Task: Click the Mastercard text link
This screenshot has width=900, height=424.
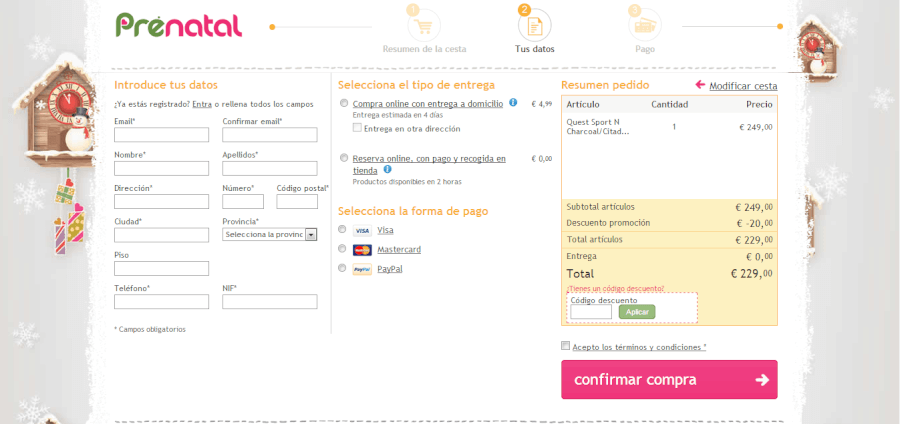Action: click(399, 250)
